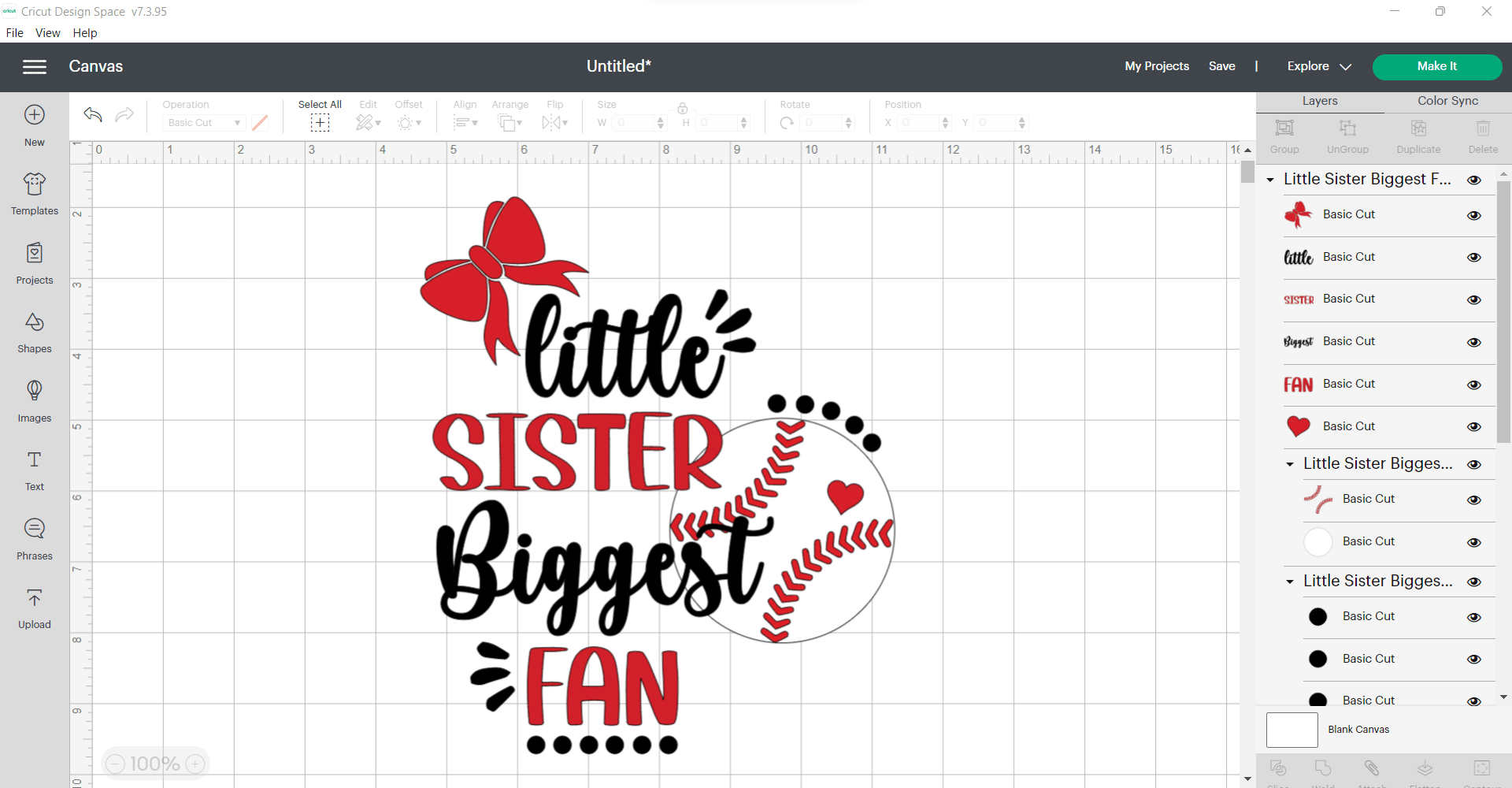Click the Redo arrow

(124, 115)
